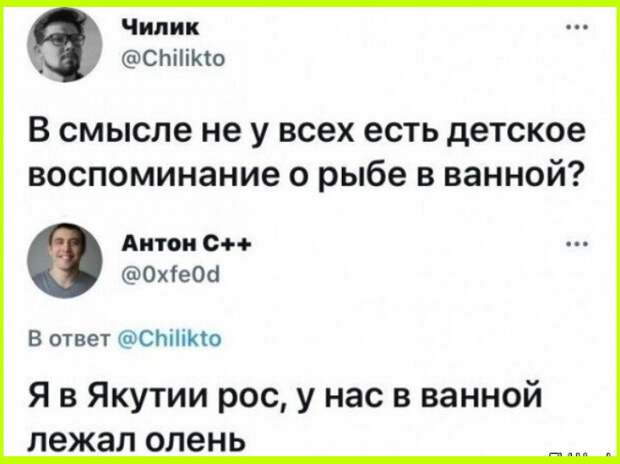This screenshot has width=620, height=464.
Task: Open the @0xfe0d handle
Action: click(x=171, y=274)
